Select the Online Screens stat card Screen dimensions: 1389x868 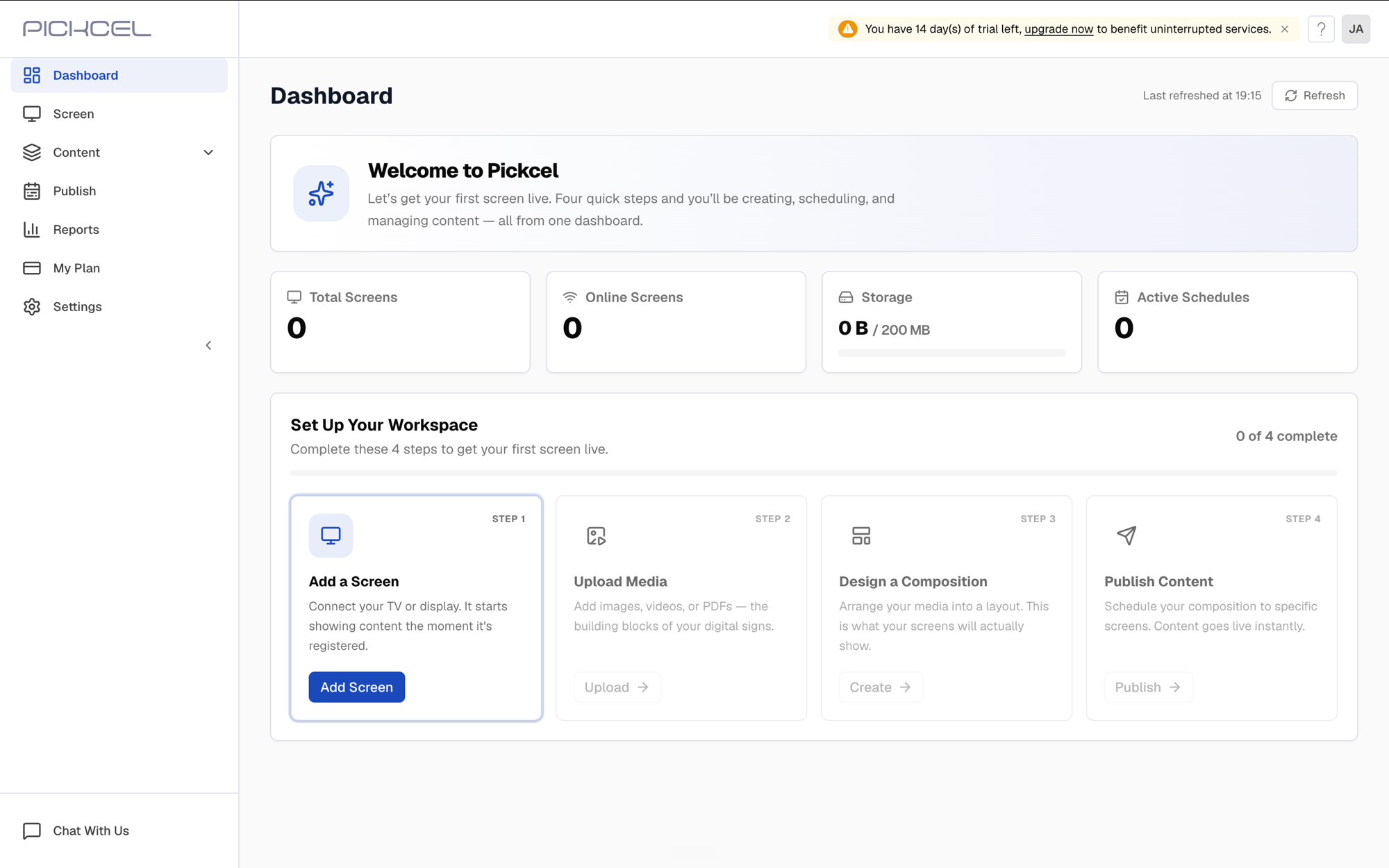[x=676, y=322]
